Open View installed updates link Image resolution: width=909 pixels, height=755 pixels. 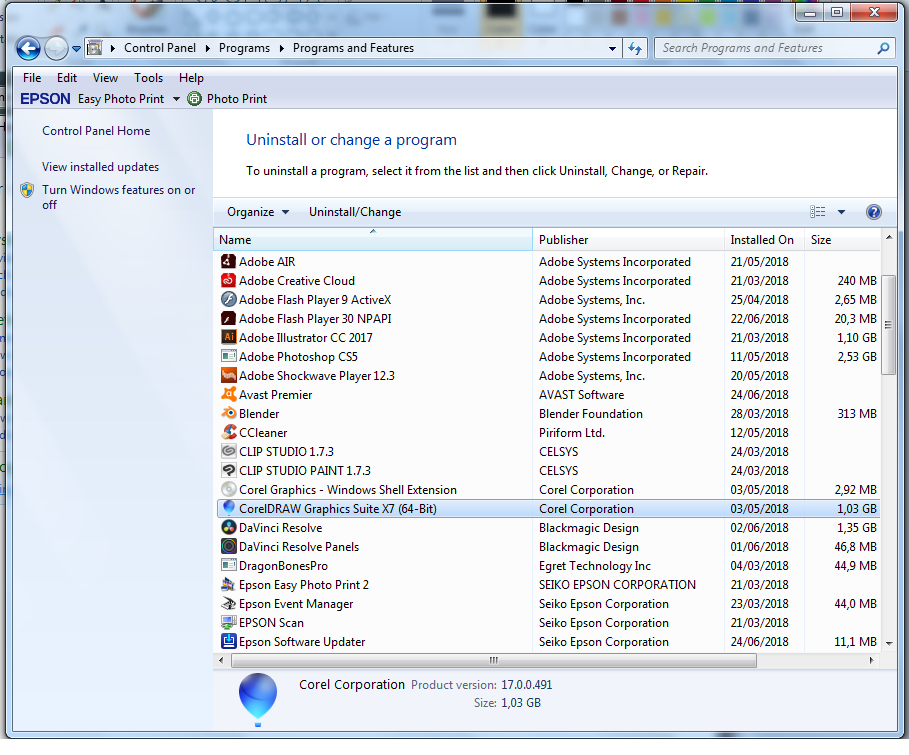[100, 167]
